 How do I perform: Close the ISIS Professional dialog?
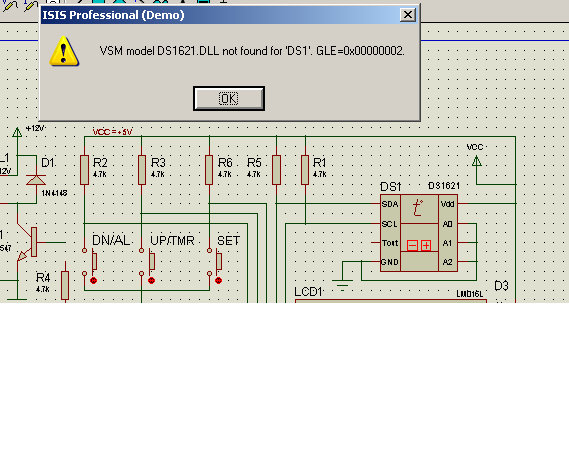click(x=408, y=15)
